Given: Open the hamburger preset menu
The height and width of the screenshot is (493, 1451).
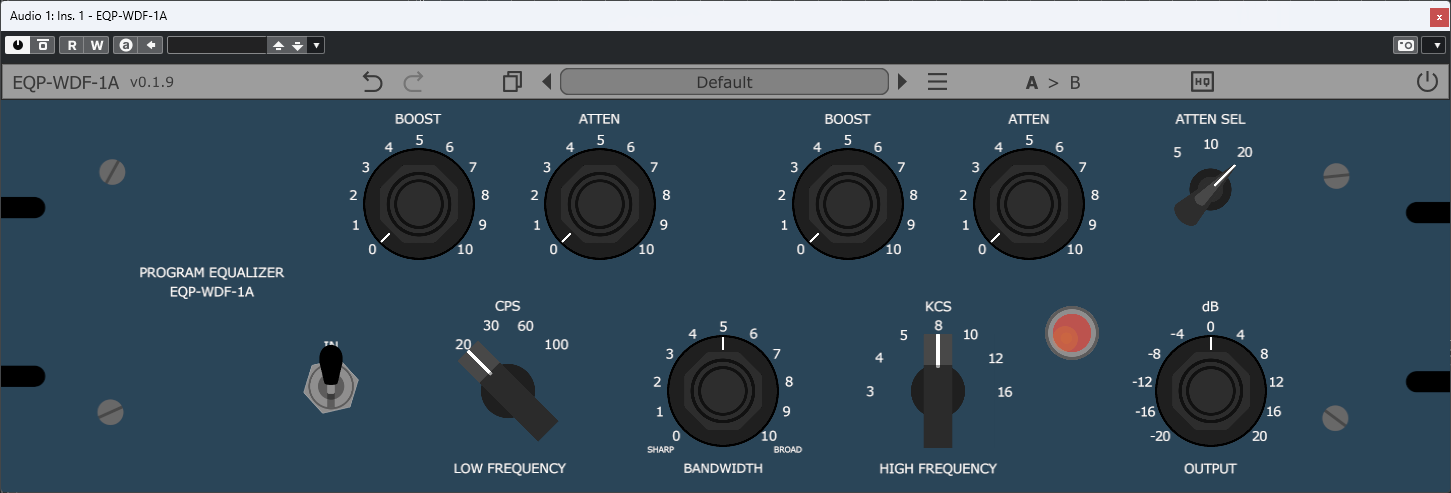Looking at the screenshot, I should (x=937, y=82).
